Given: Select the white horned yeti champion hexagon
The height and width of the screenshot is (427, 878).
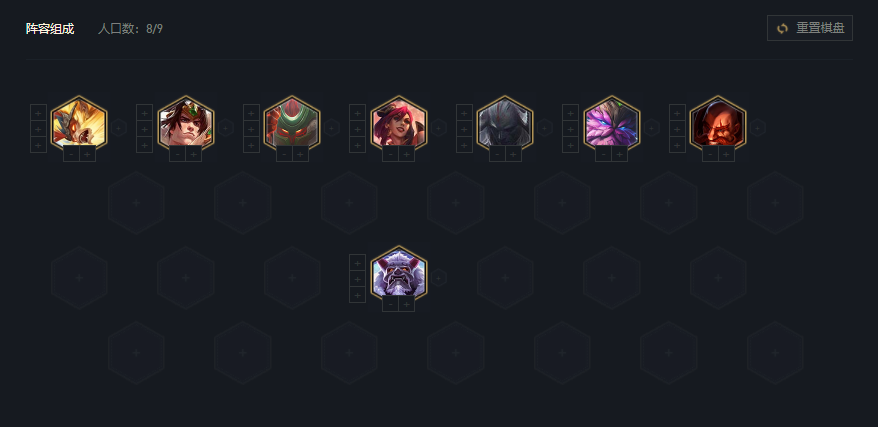Looking at the screenshot, I should pyautogui.click(x=399, y=274).
